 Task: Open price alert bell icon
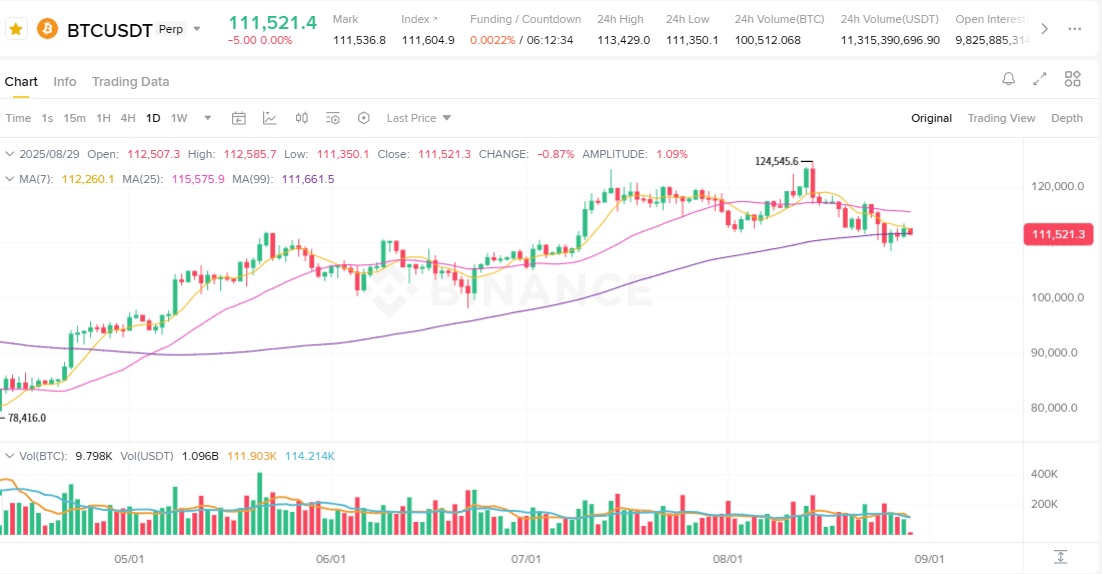[x=1009, y=79]
